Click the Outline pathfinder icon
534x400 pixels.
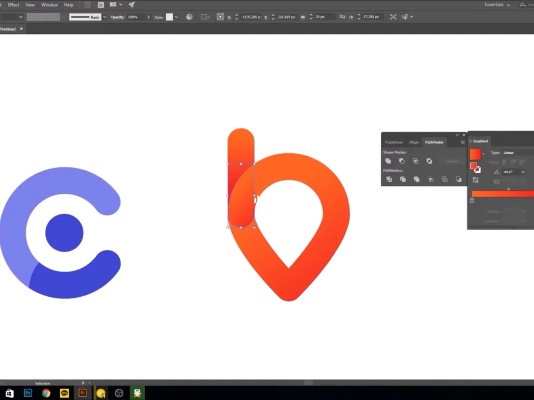coord(444,179)
